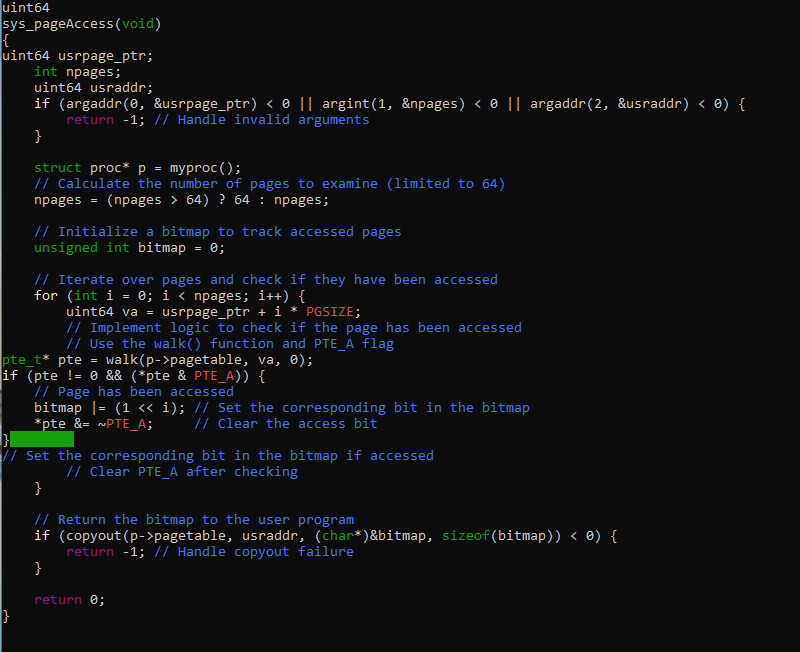Image resolution: width=800 pixels, height=652 pixels.
Task: Click the 'for (int i = 0' loop line
Action: point(170,296)
